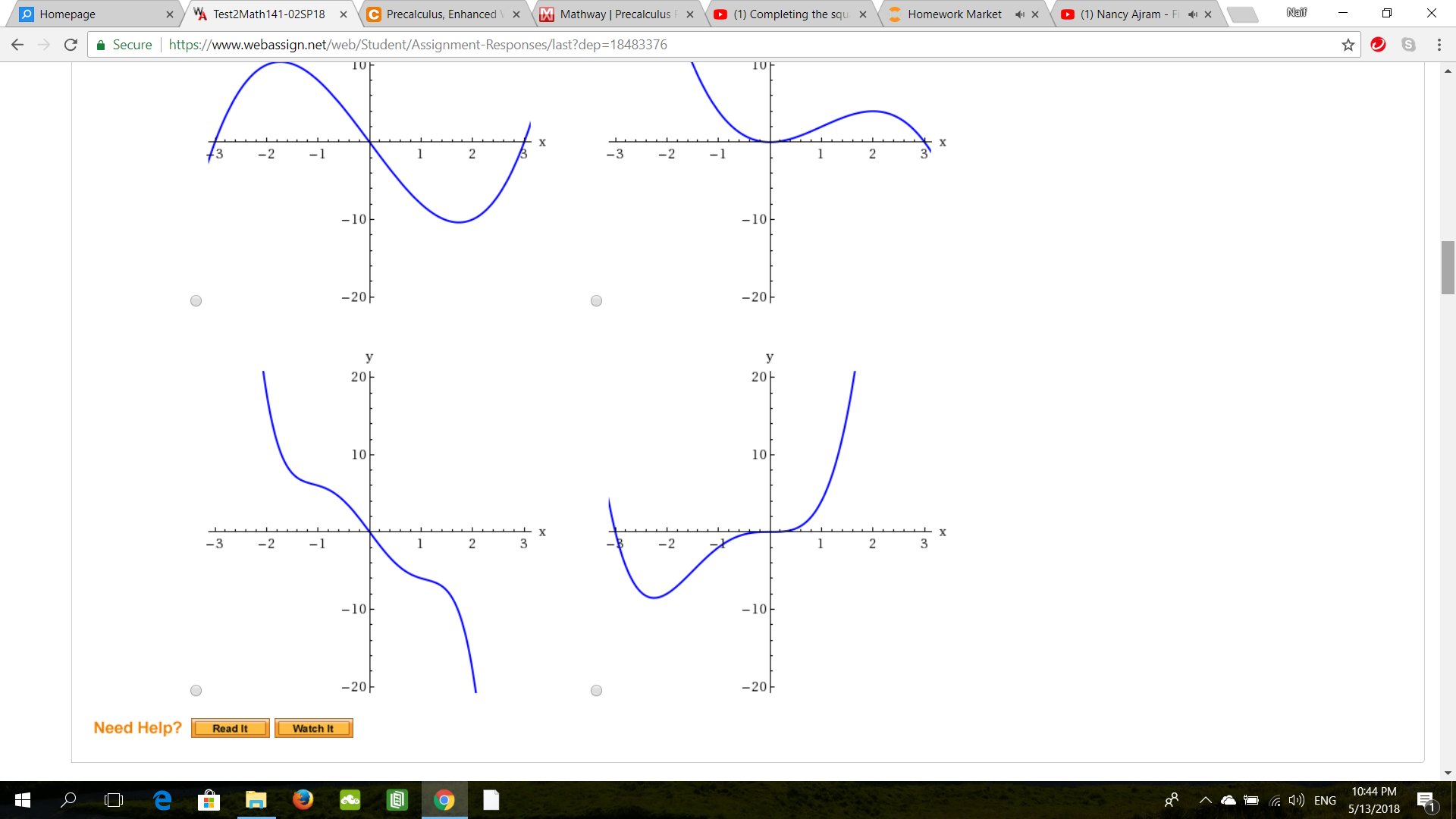
Task: Click the OneDrive cloud tray icon
Action: [1228, 800]
